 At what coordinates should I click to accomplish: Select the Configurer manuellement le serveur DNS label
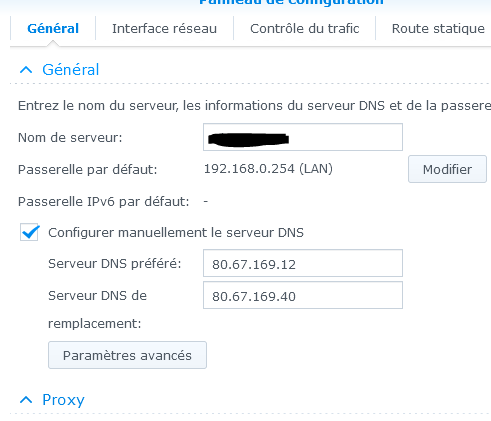(x=176, y=232)
